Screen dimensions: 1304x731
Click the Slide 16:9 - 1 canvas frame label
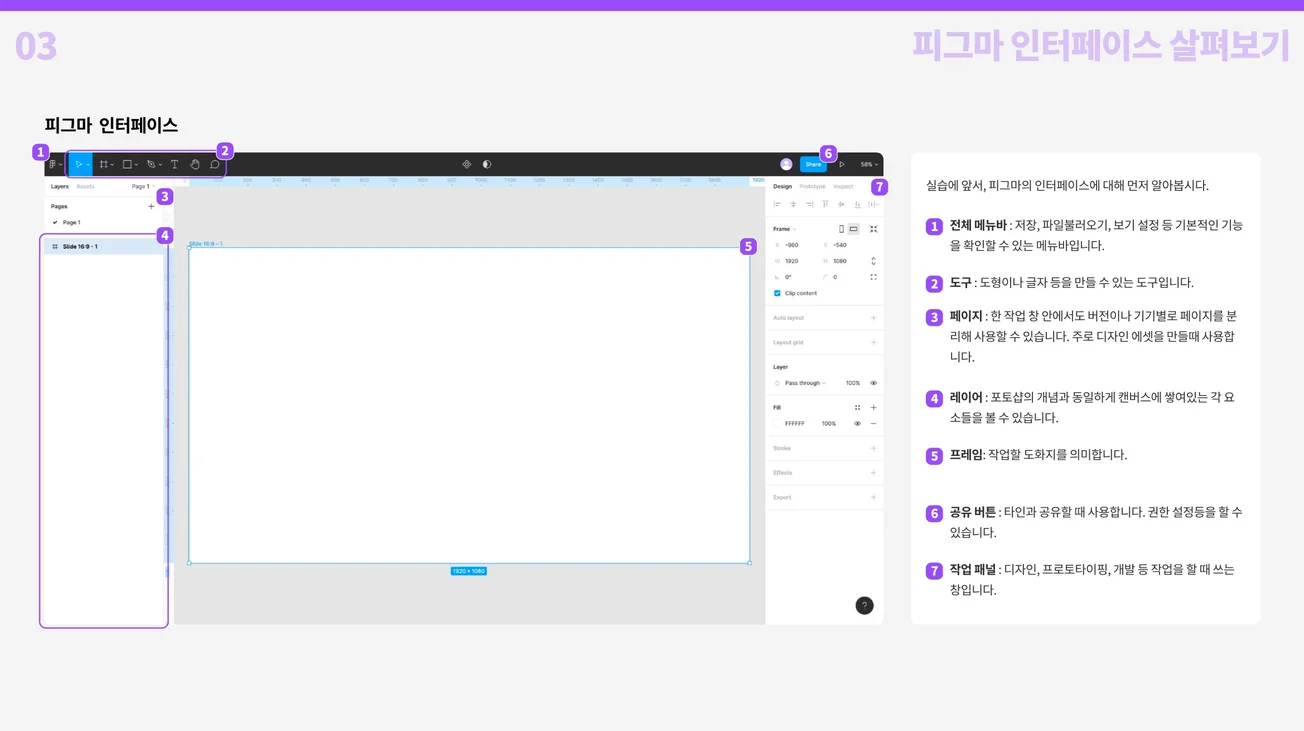pos(206,243)
